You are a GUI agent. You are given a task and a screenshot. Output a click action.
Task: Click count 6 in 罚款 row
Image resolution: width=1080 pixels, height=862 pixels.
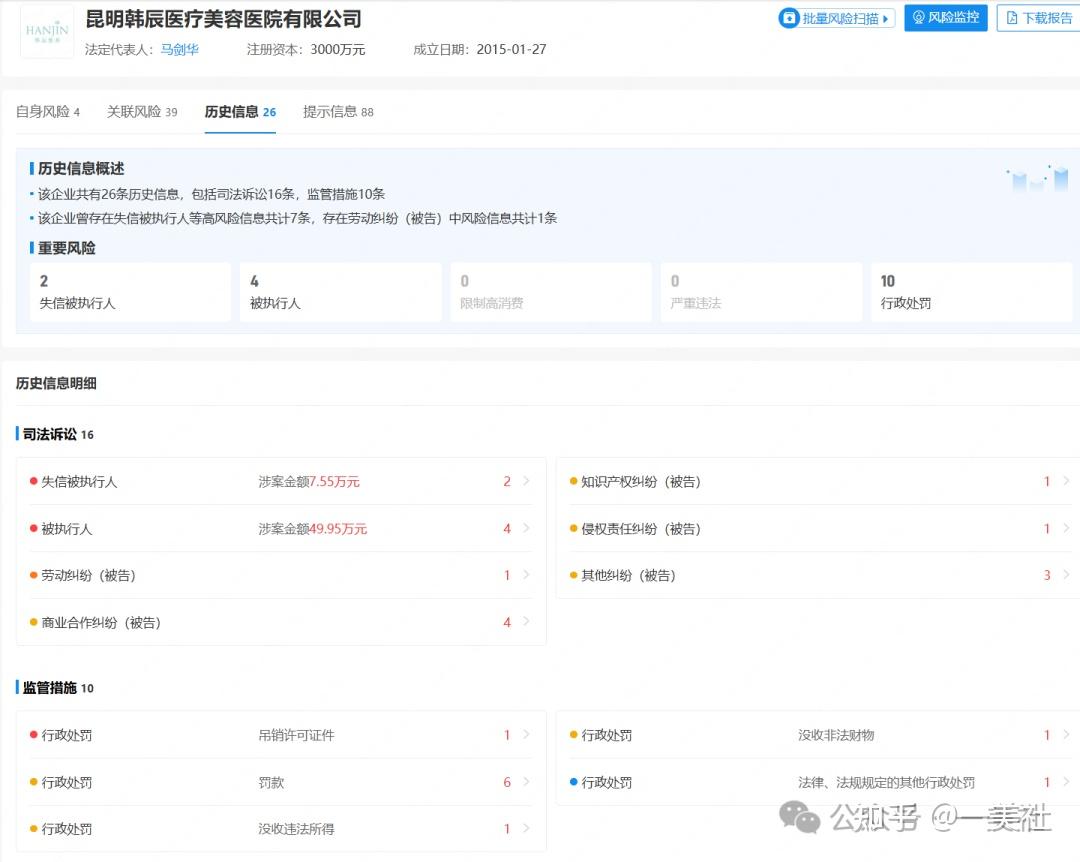(x=507, y=782)
